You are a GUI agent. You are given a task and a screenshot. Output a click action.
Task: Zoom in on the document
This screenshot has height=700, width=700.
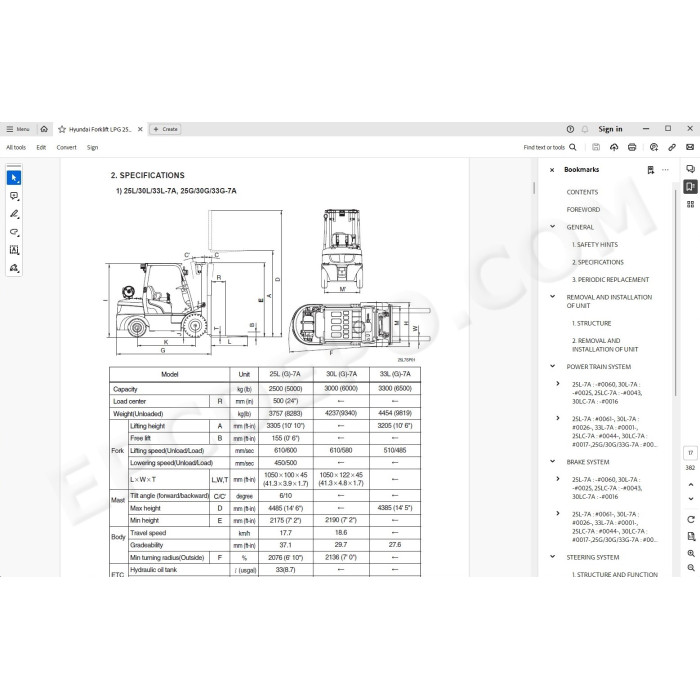click(x=691, y=554)
